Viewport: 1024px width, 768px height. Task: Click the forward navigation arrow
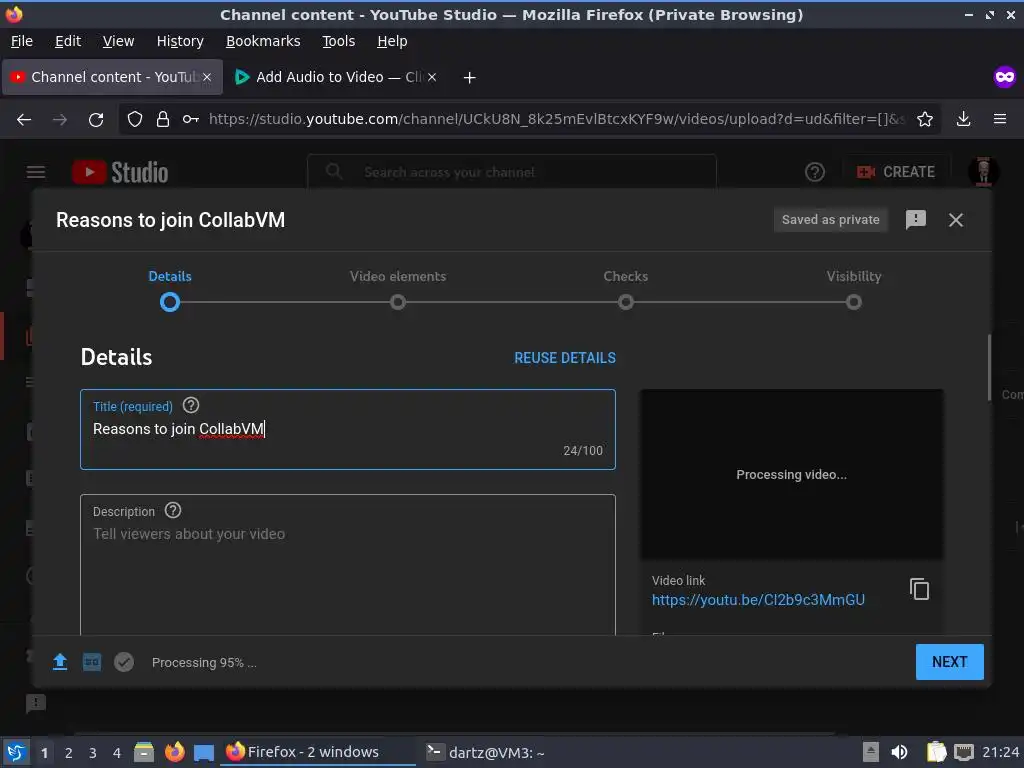[59, 120]
